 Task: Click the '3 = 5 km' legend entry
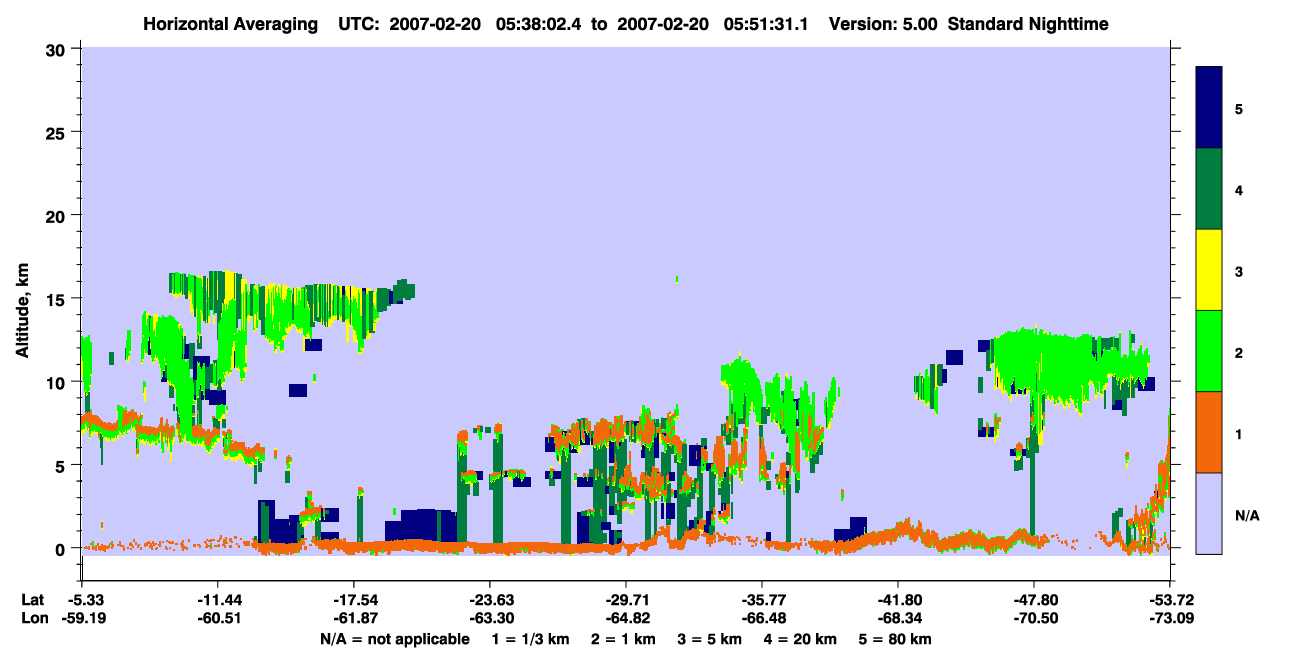point(710,639)
